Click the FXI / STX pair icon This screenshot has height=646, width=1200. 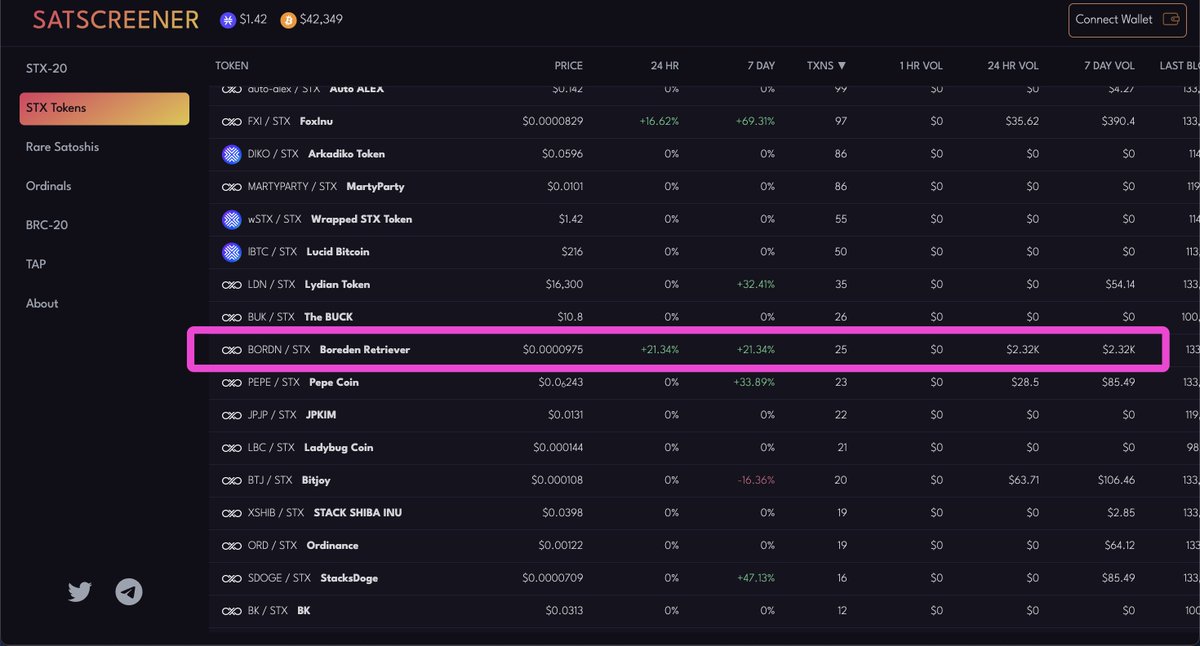pos(231,121)
